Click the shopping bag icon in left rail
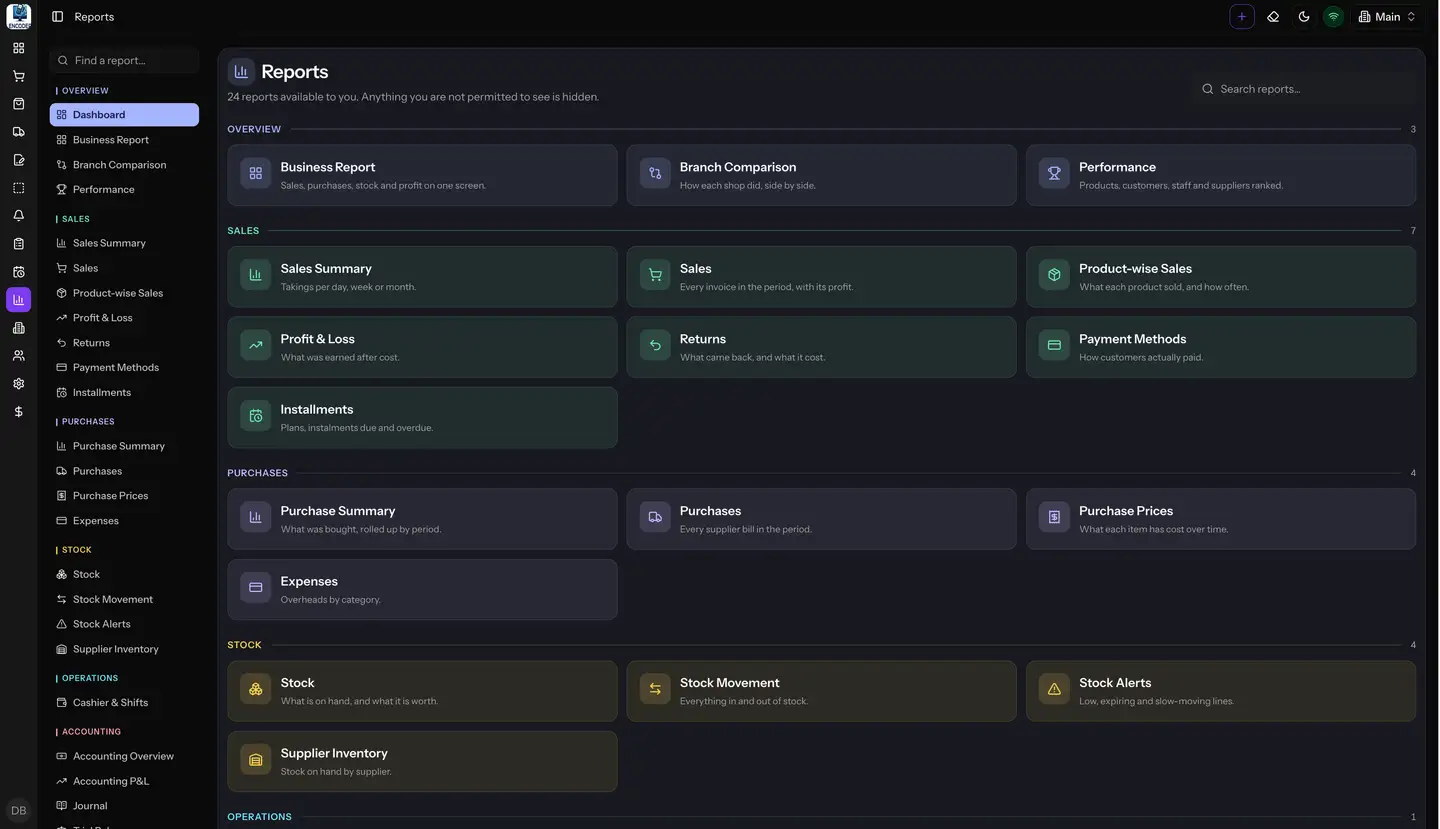 (x=18, y=104)
